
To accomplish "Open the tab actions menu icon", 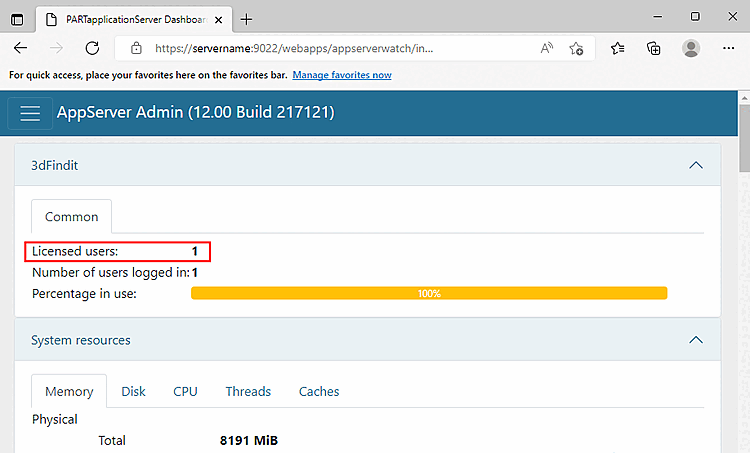I will (17, 20).
